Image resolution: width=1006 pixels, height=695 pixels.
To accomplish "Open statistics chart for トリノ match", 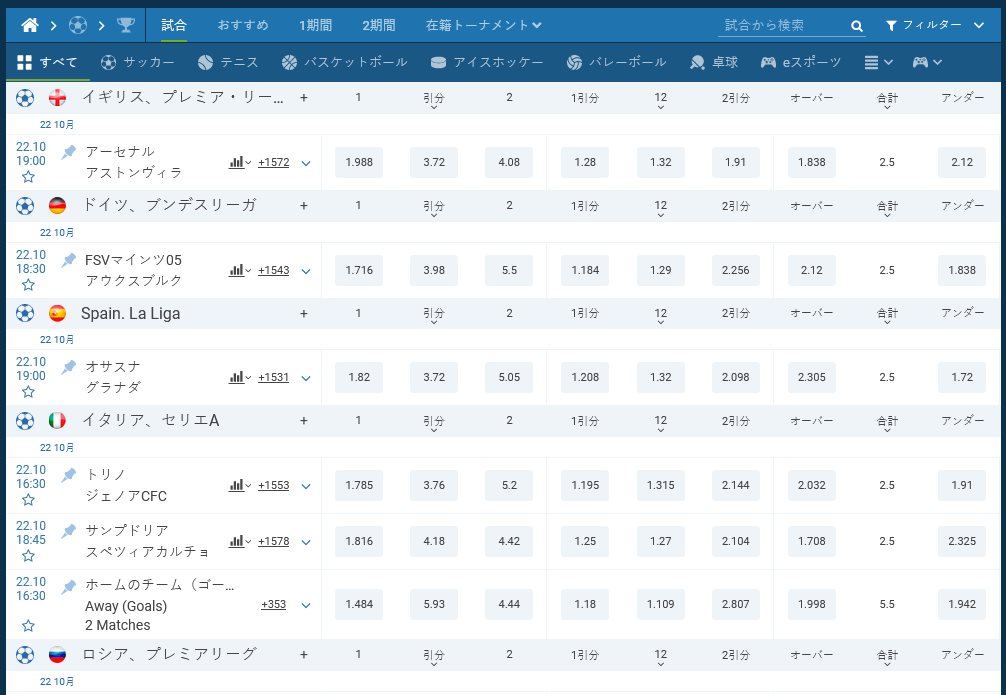I will coord(239,485).
